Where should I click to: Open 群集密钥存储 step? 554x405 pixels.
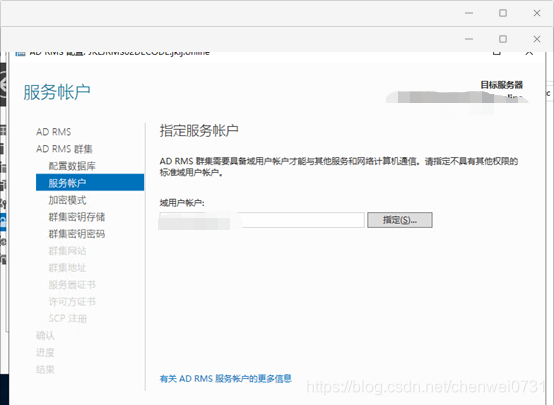(77, 217)
